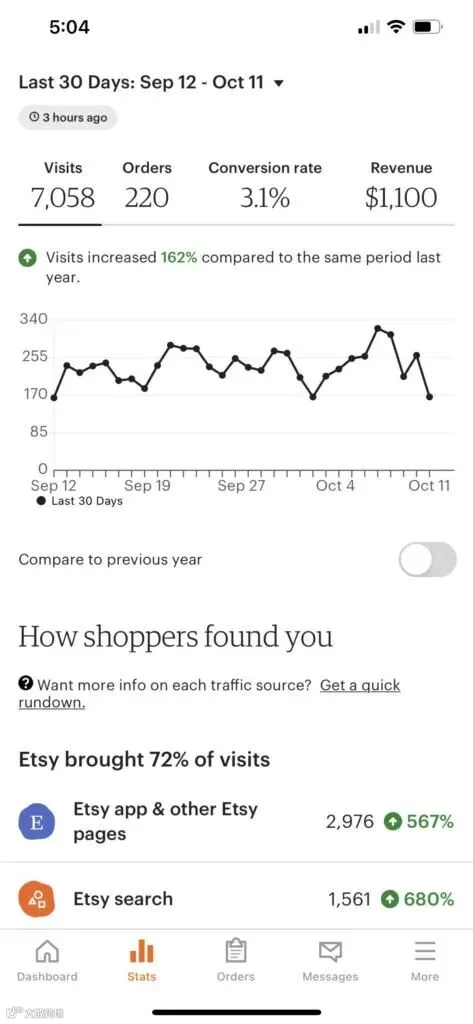Select the Orders metric tab

click(x=146, y=185)
